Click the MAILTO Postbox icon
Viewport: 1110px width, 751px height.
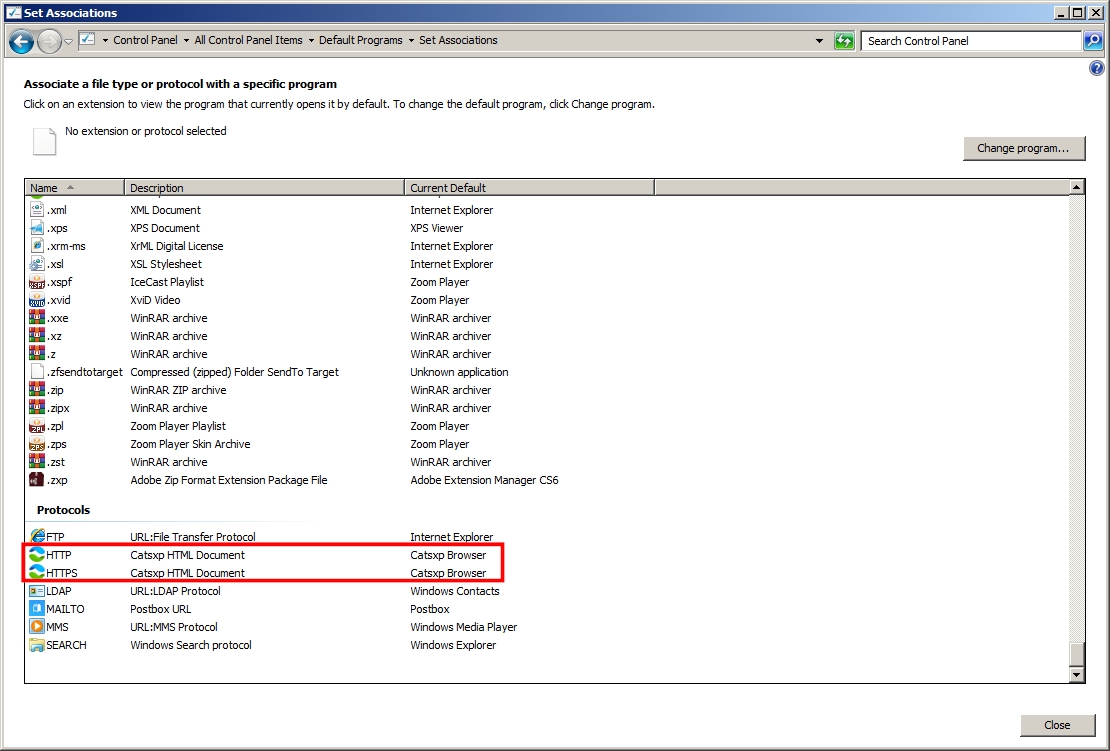click(x=37, y=609)
